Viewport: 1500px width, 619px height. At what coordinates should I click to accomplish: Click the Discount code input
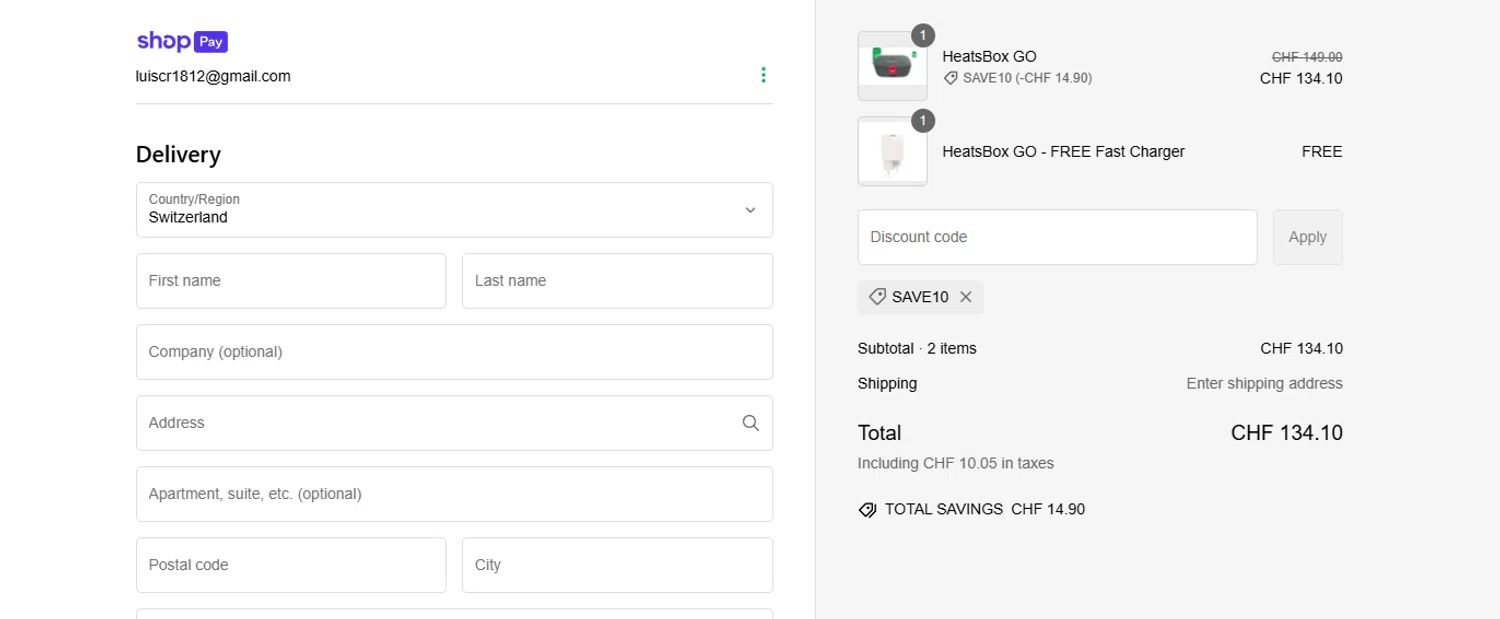tap(1057, 237)
